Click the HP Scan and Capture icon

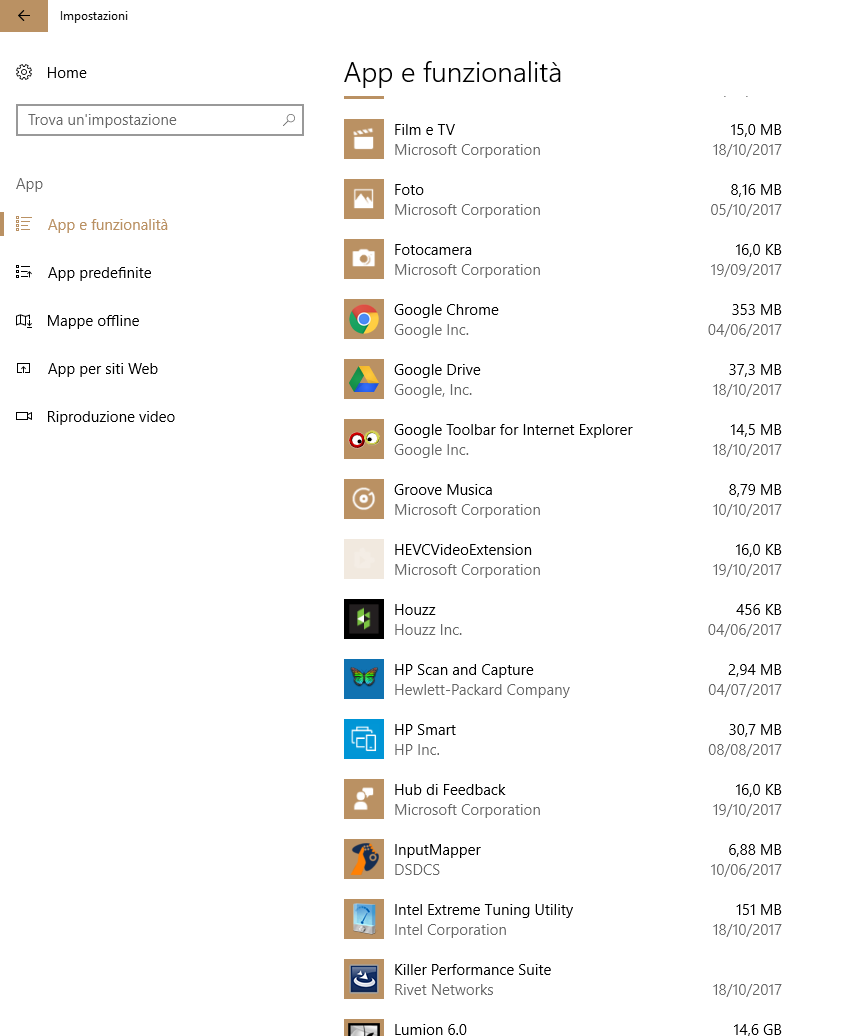tap(364, 679)
